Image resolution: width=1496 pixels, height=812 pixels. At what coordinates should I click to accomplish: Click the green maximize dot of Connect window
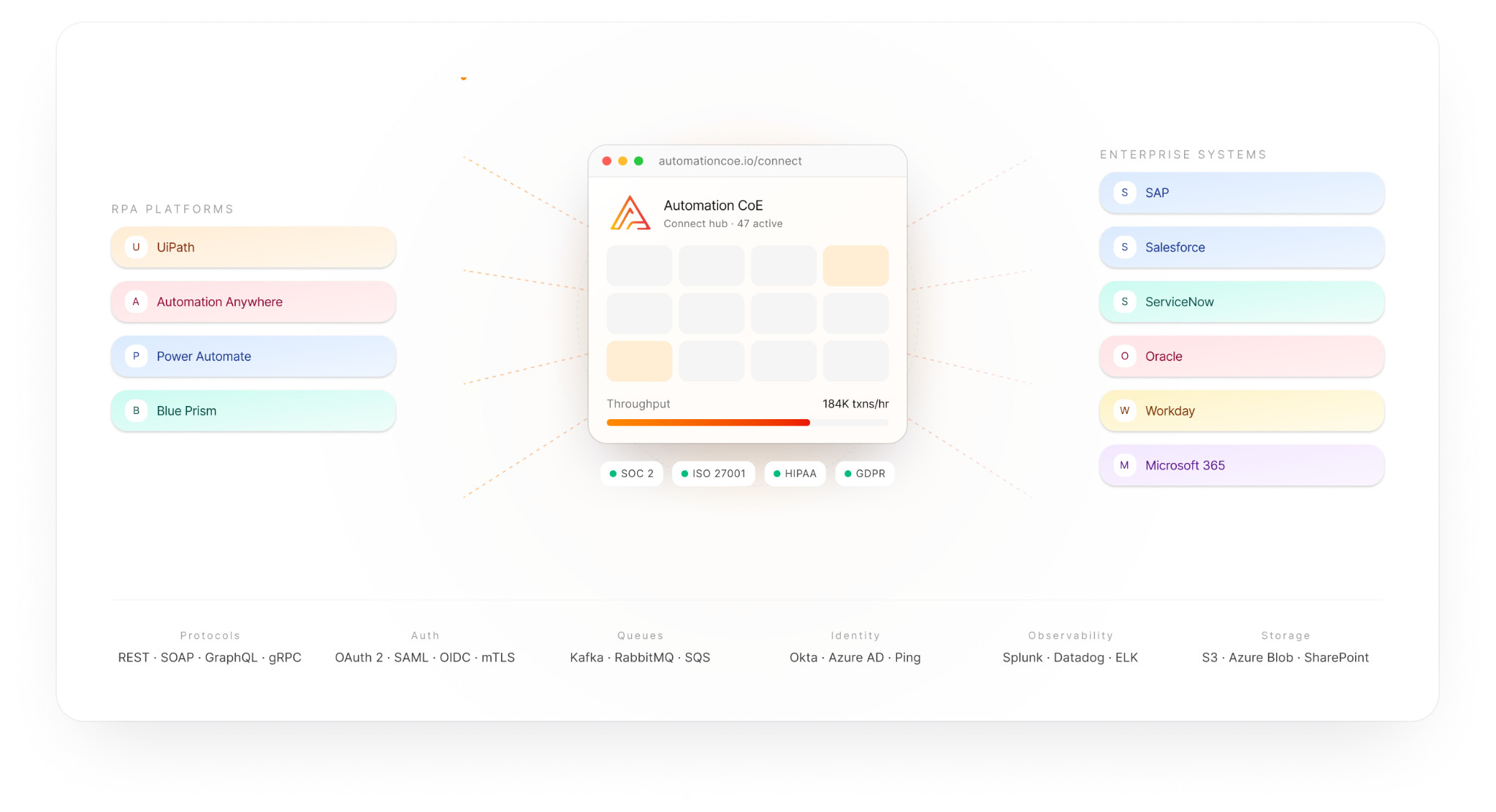click(638, 161)
